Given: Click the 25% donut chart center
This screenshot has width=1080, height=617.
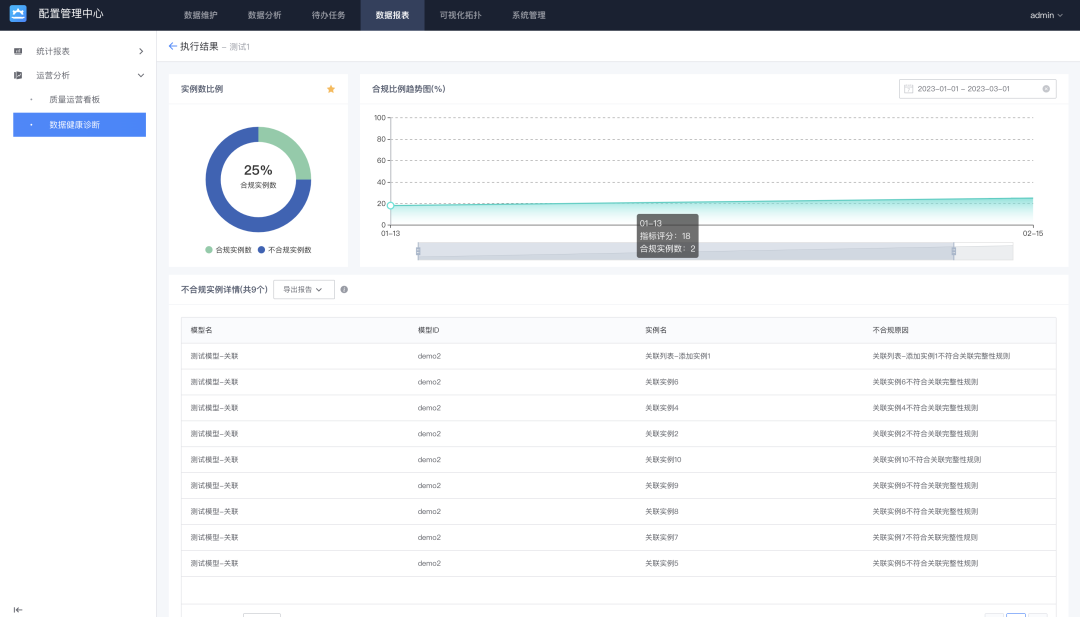Looking at the screenshot, I should 258,179.
